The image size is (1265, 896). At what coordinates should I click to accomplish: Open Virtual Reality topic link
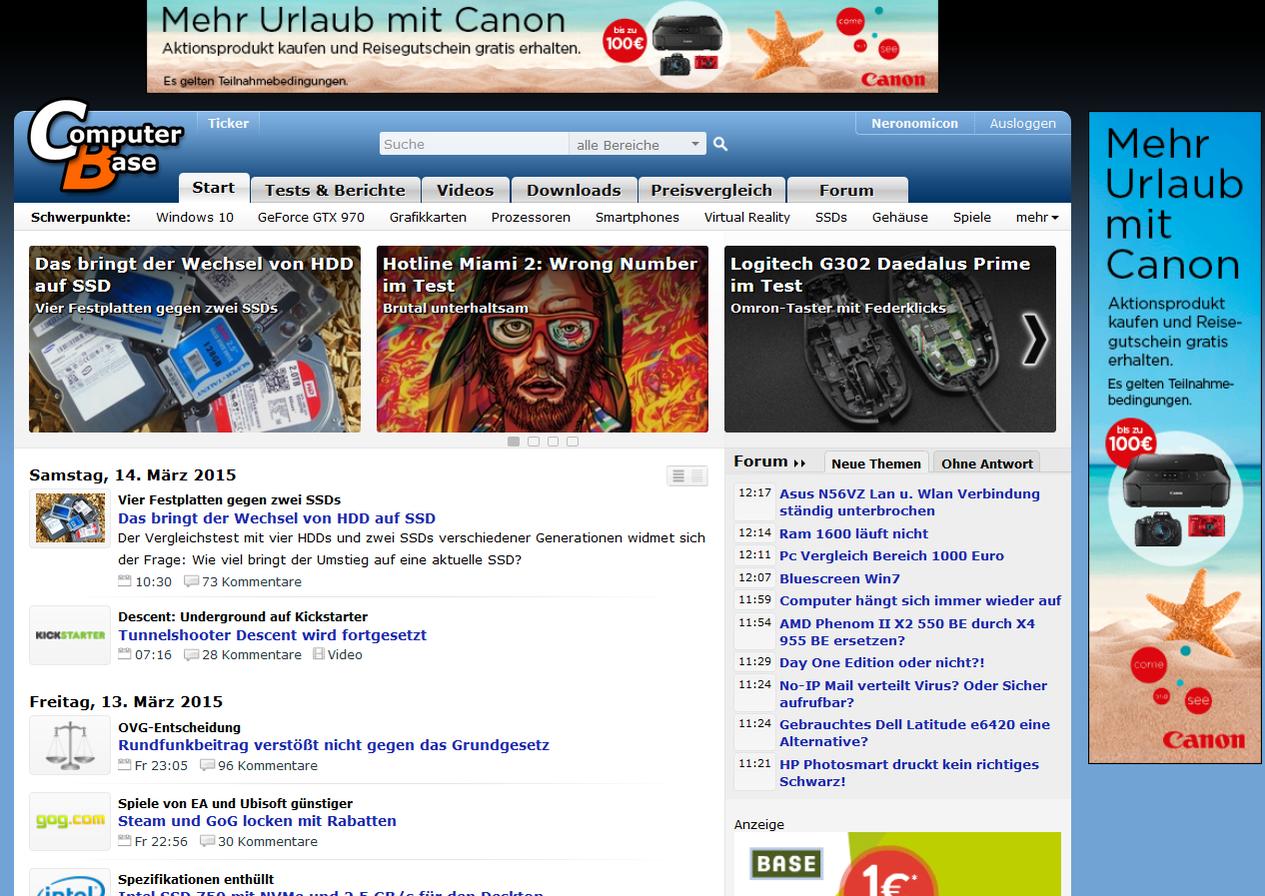(x=747, y=217)
